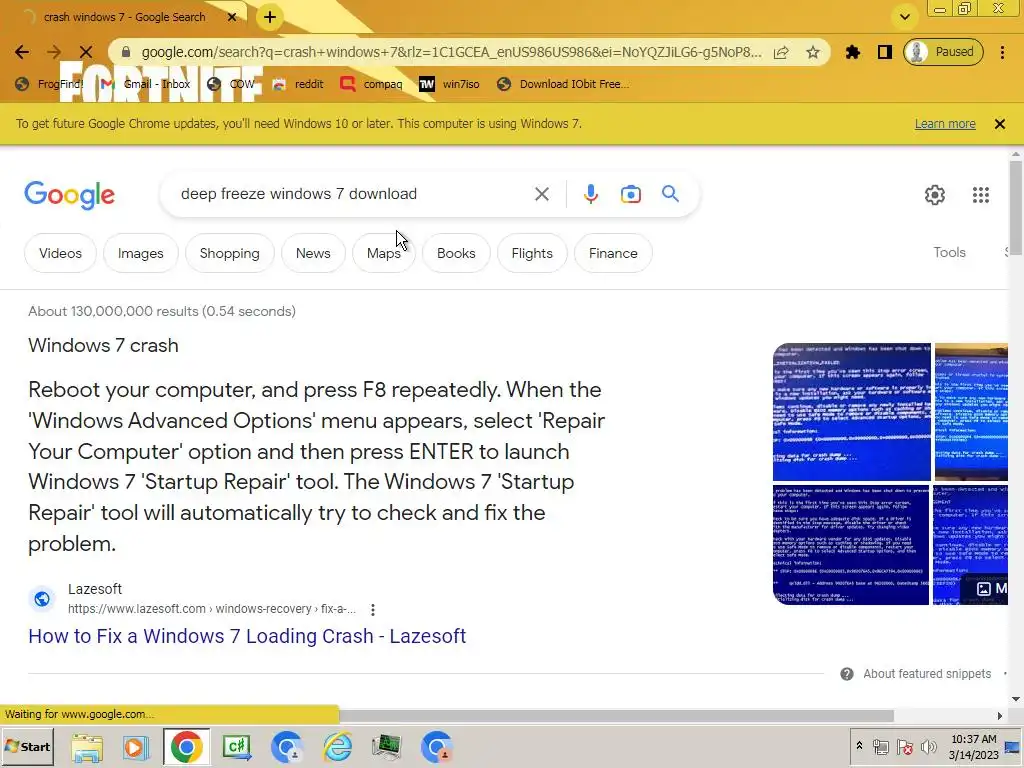This screenshot has height=768, width=1024.
Task: Open Chrome's three-dot menu
Action: (x=1002, y=52)
